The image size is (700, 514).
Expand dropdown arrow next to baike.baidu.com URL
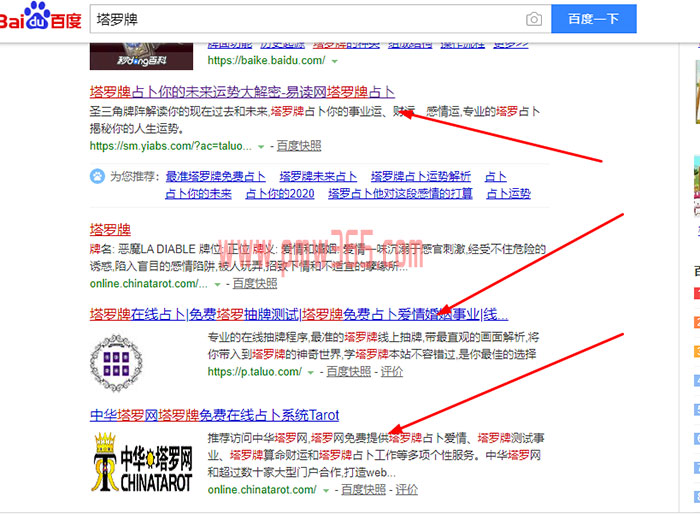[x=334, y=61]
